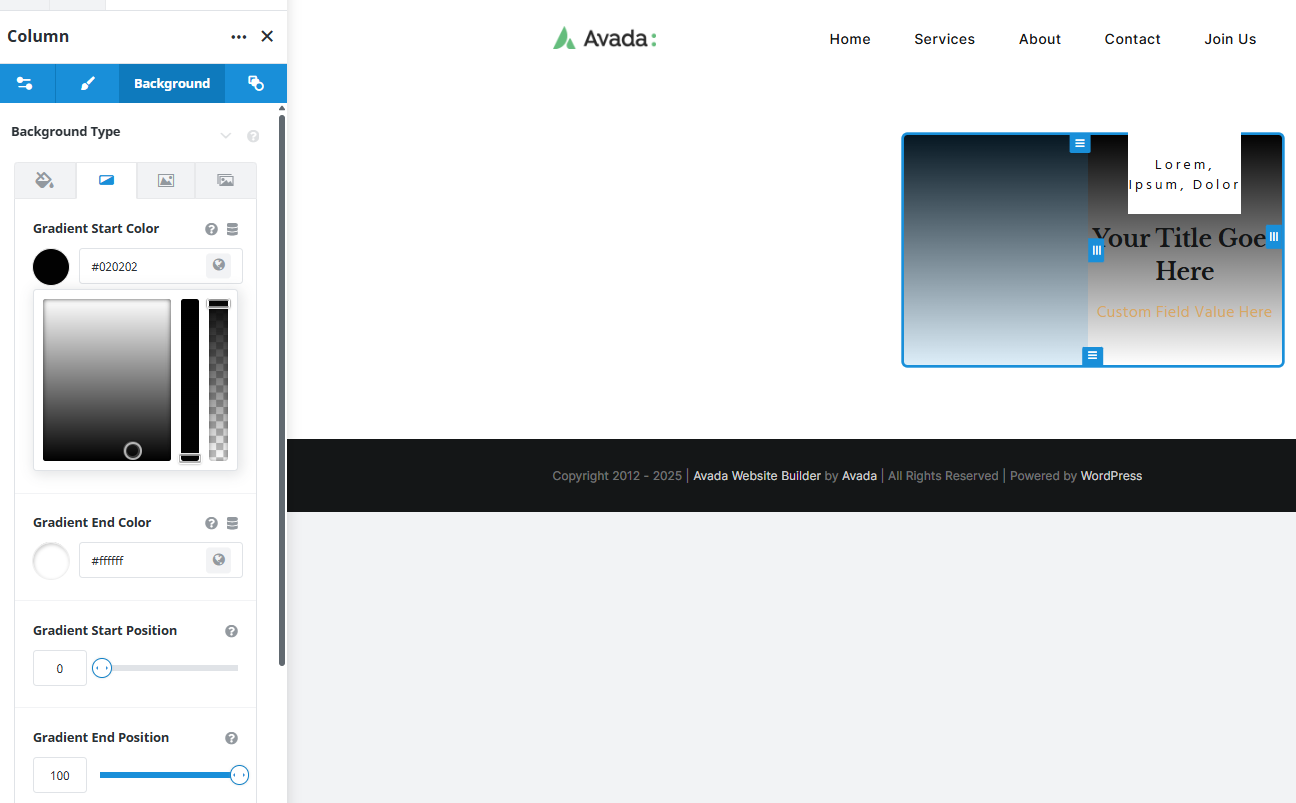Switch to the Background tab
The height and width of the screenshot is (803, 1296).
tap(171, 83)
